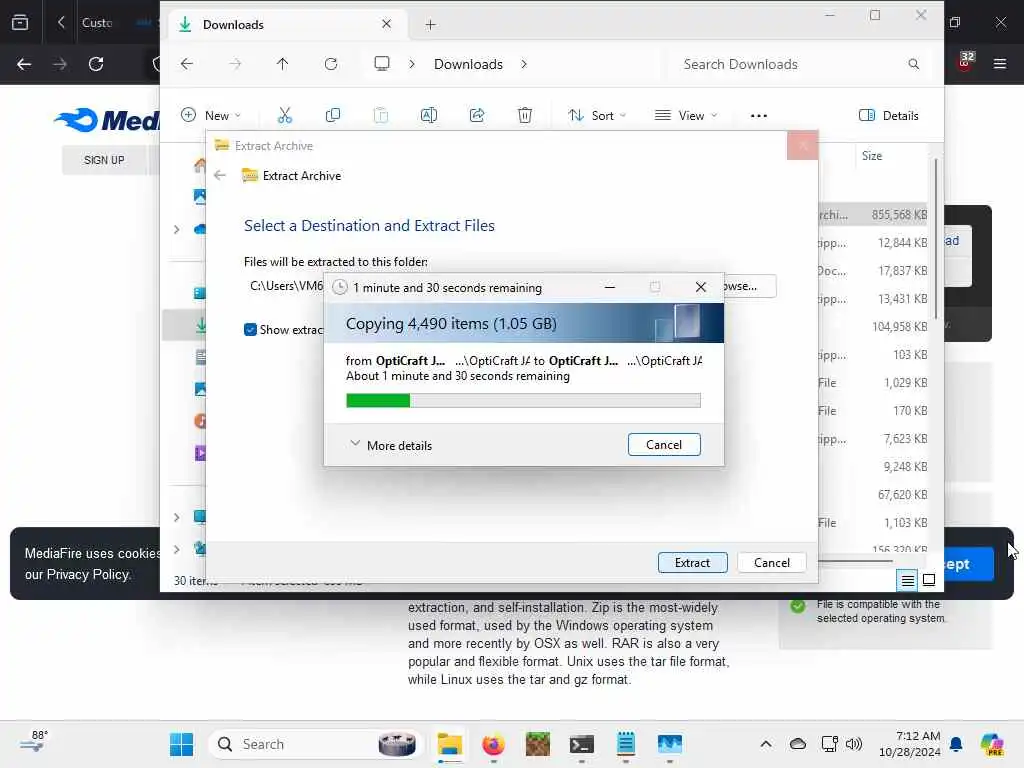This screenshot has height=768, width=1024.
Task: Open the weather widget showing 88°
Action: point(33,741)
